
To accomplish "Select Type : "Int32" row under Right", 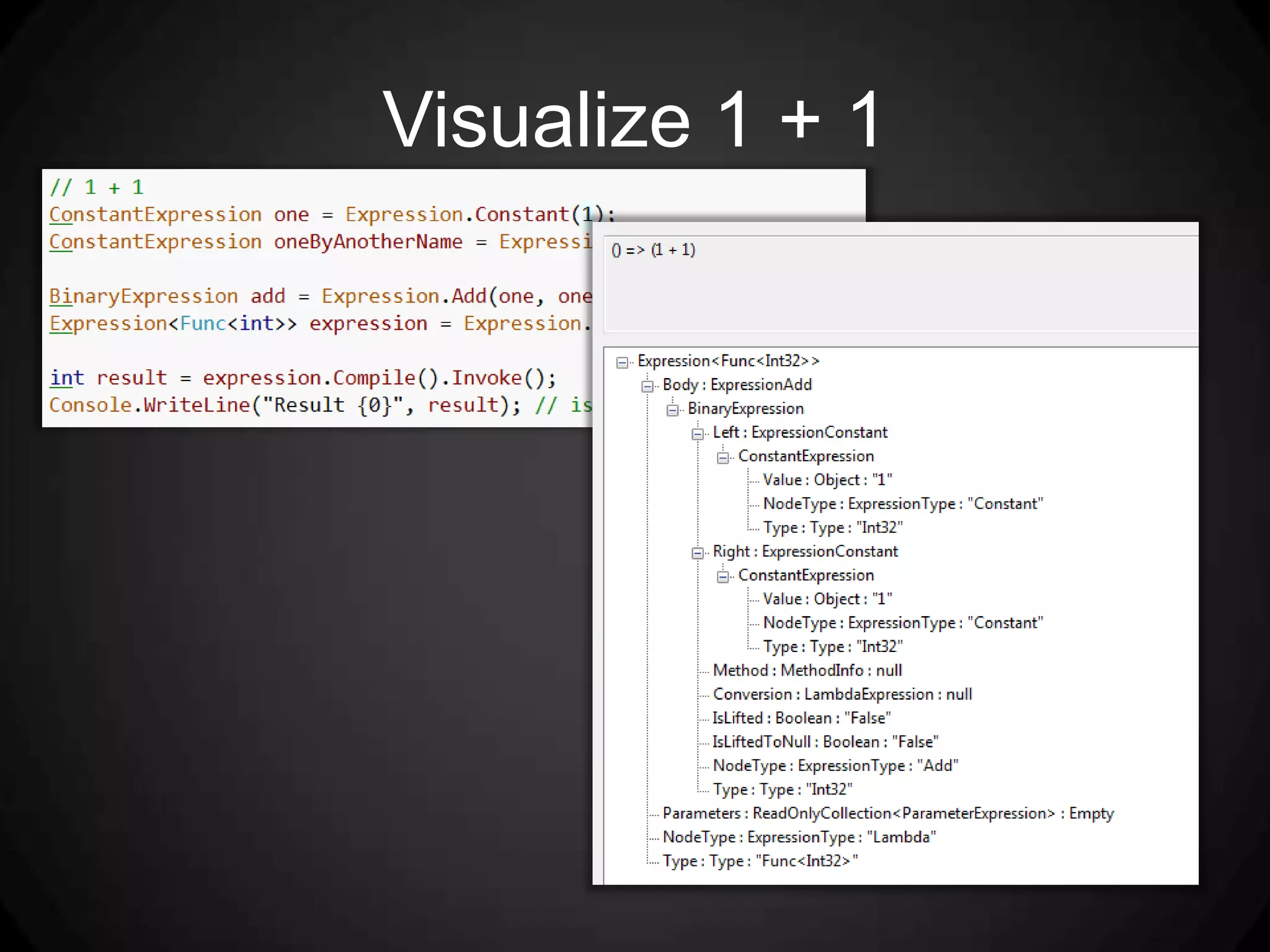I will pyautogui.click(x=833, y=646).
